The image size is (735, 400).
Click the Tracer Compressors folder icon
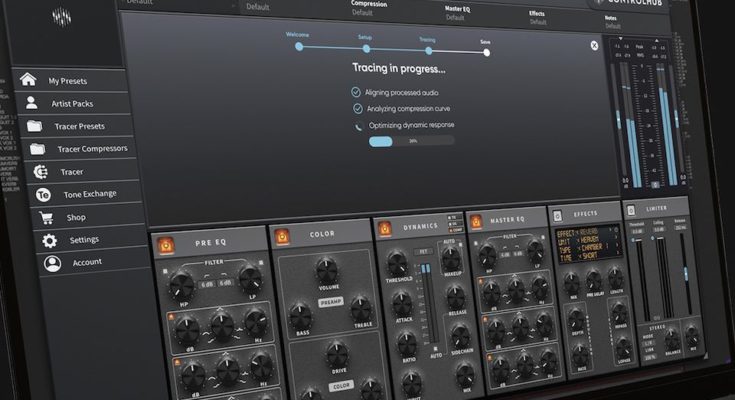38,149
